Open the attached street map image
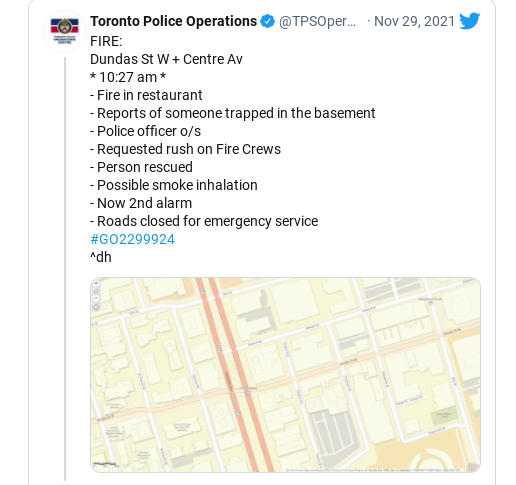Screen dimensions: 516x485 coord(285,375)
